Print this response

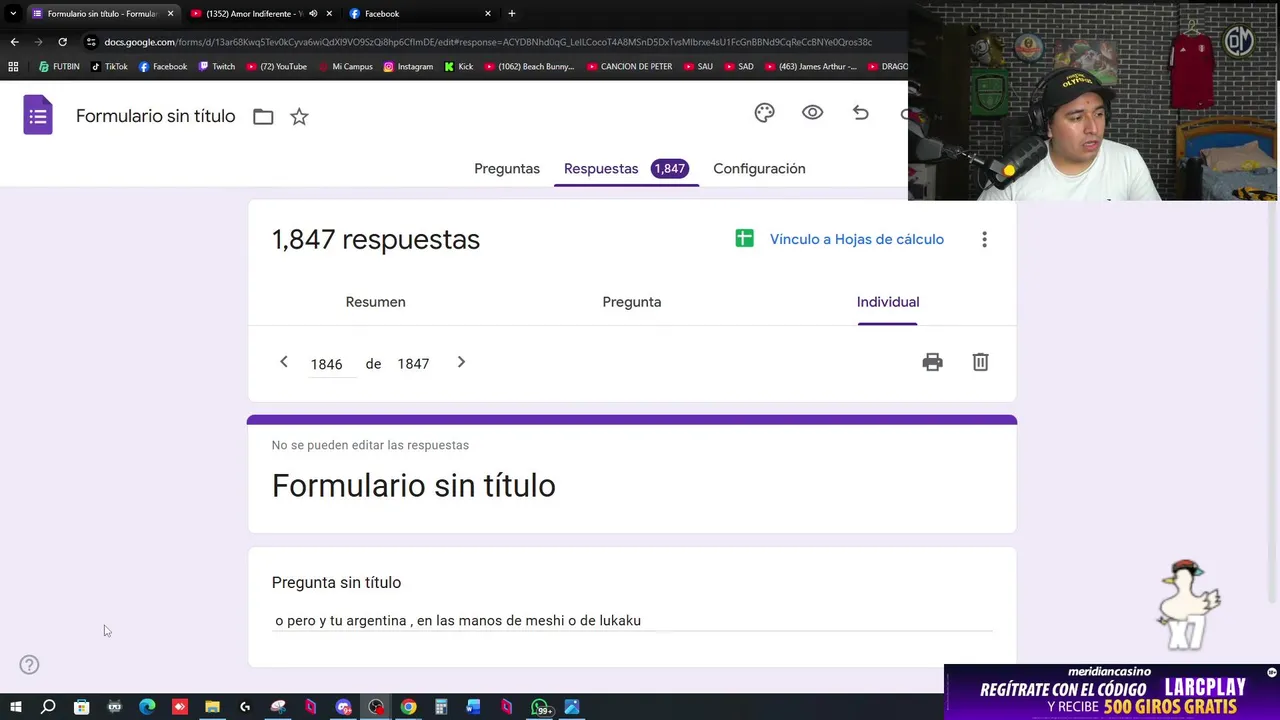click(x=932, y=362)
